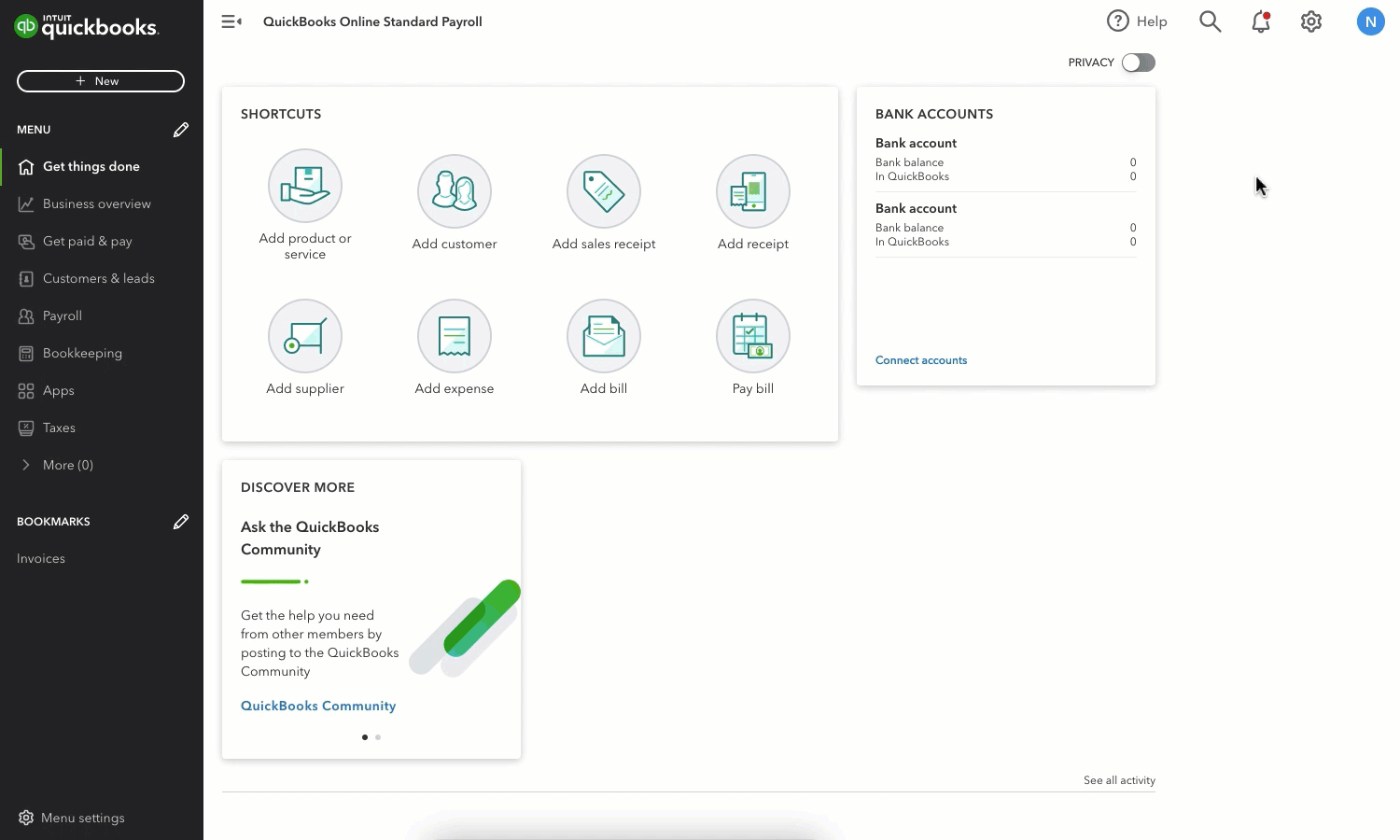
Task: Collapse the sidebar with the hamburger icon
Action: [x=231, y=21]
